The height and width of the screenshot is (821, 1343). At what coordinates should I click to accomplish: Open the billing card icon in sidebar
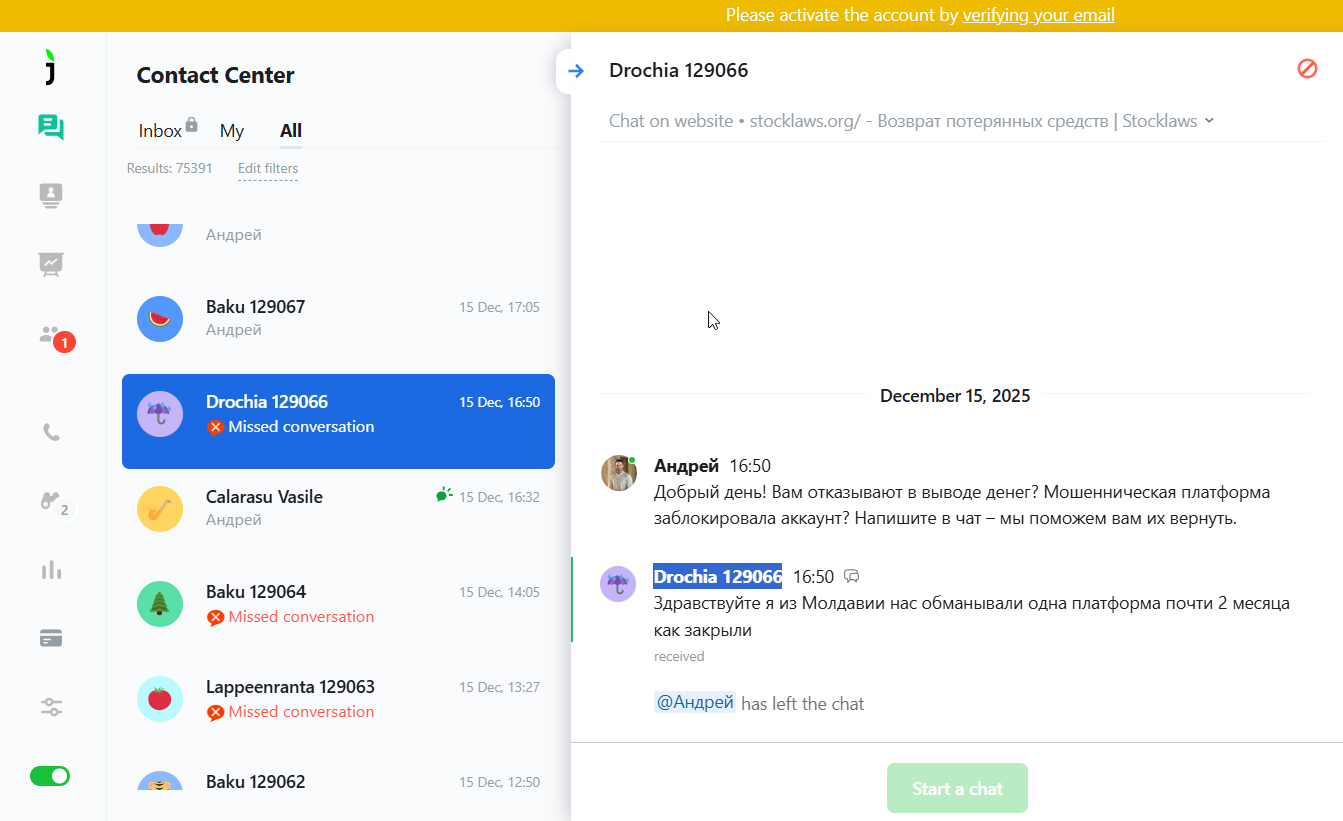(x=51, y=638)
